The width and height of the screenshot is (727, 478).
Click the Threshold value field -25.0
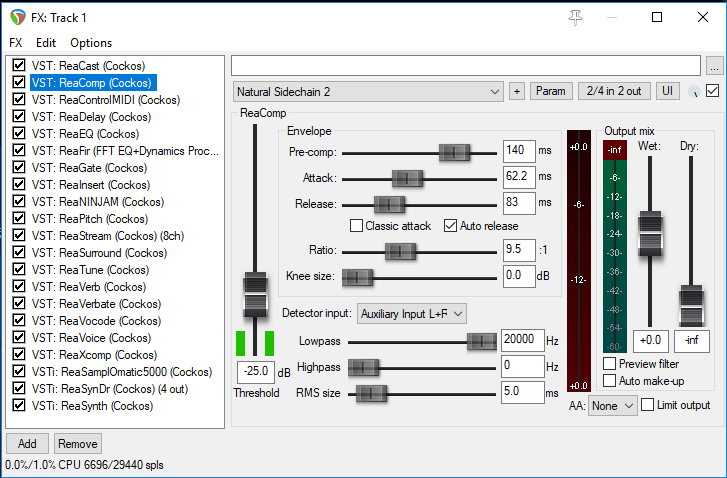(x=256, y=372)
